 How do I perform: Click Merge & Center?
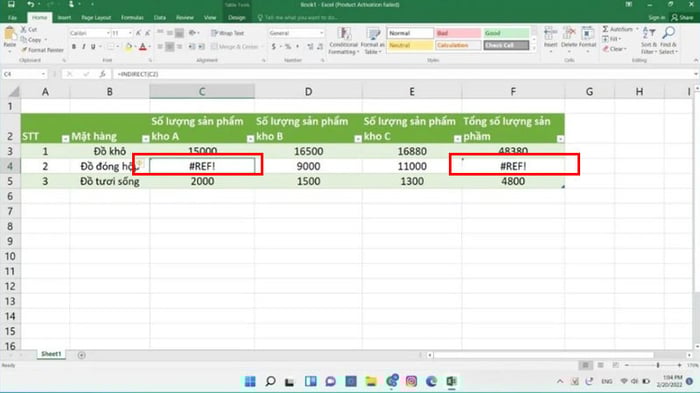[235, 46]
